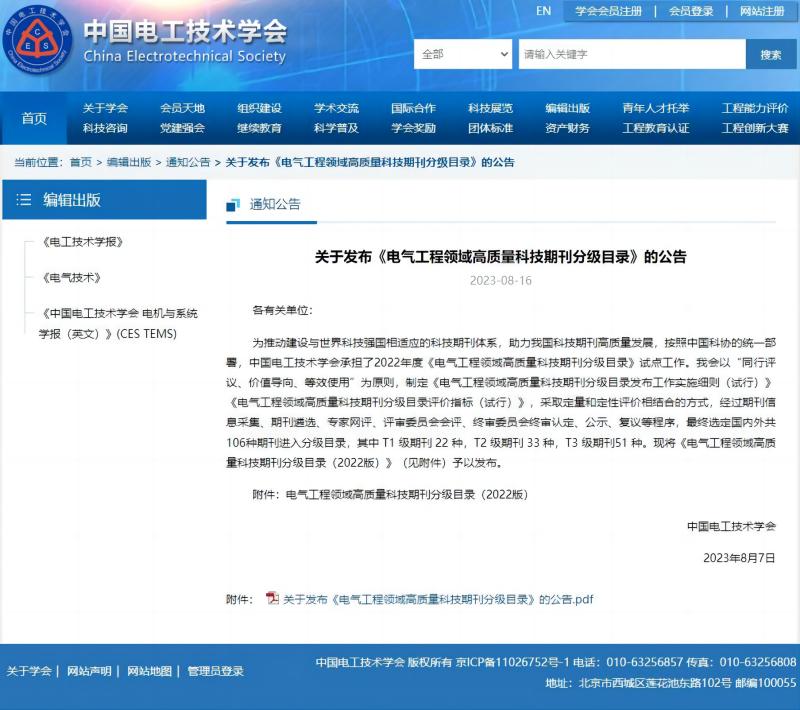Select 《电气技术》 in the sidebar
The height and width of the screenshot is (710, 800).
pos(71,278)
